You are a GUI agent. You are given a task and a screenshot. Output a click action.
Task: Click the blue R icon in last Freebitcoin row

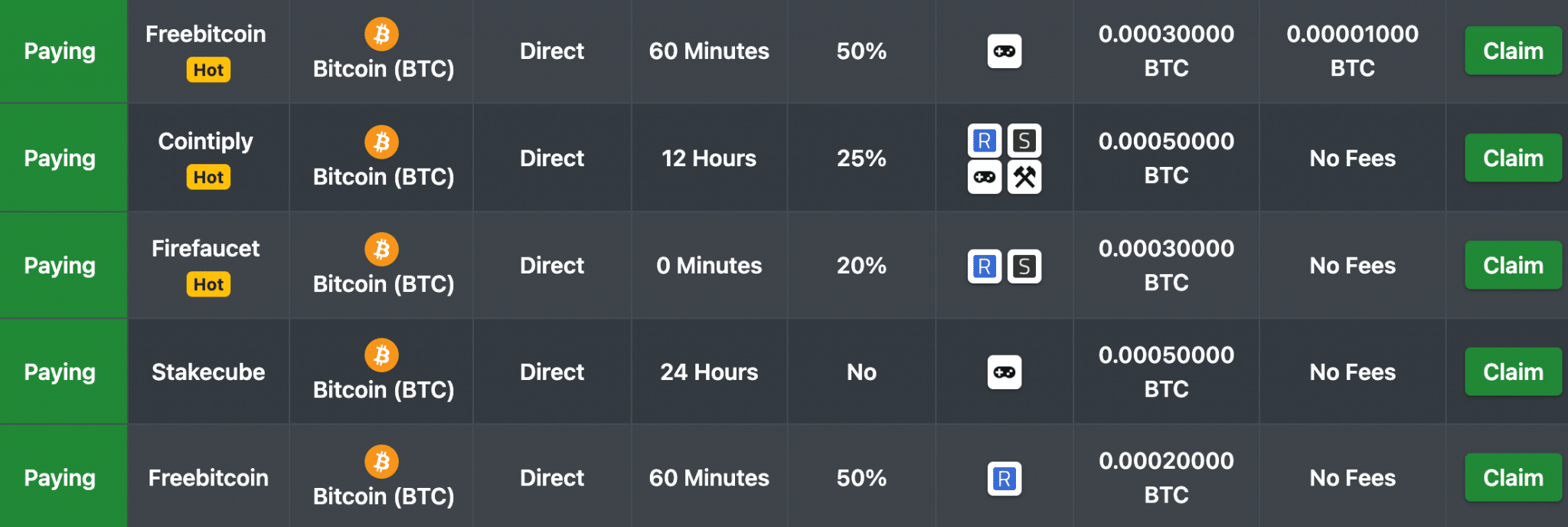pyautogui.click(x=1004, y=479)
